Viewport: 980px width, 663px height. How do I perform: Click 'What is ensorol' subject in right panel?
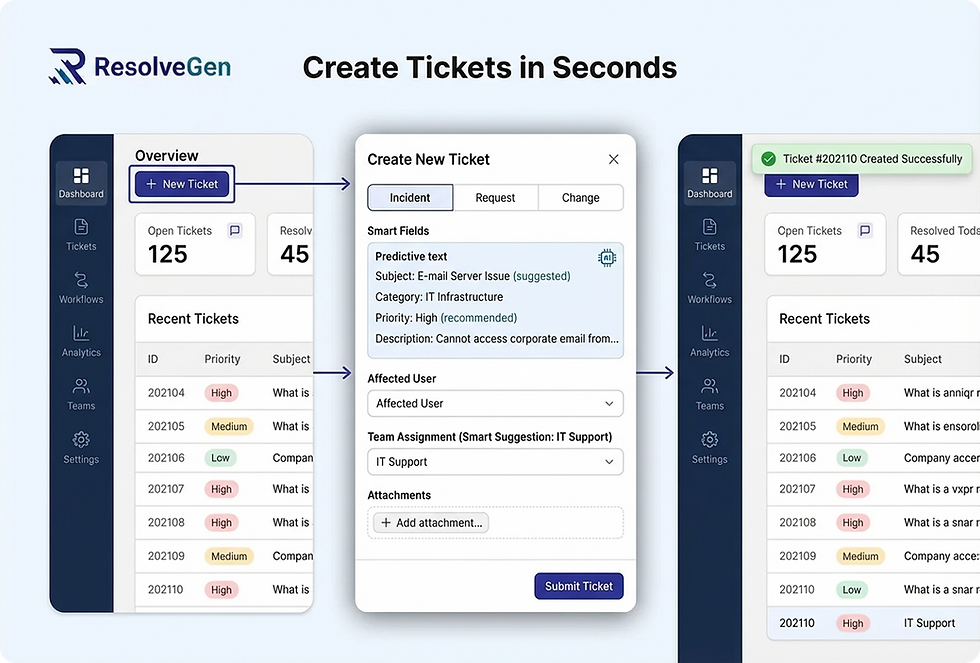click(x=941, y=427)
